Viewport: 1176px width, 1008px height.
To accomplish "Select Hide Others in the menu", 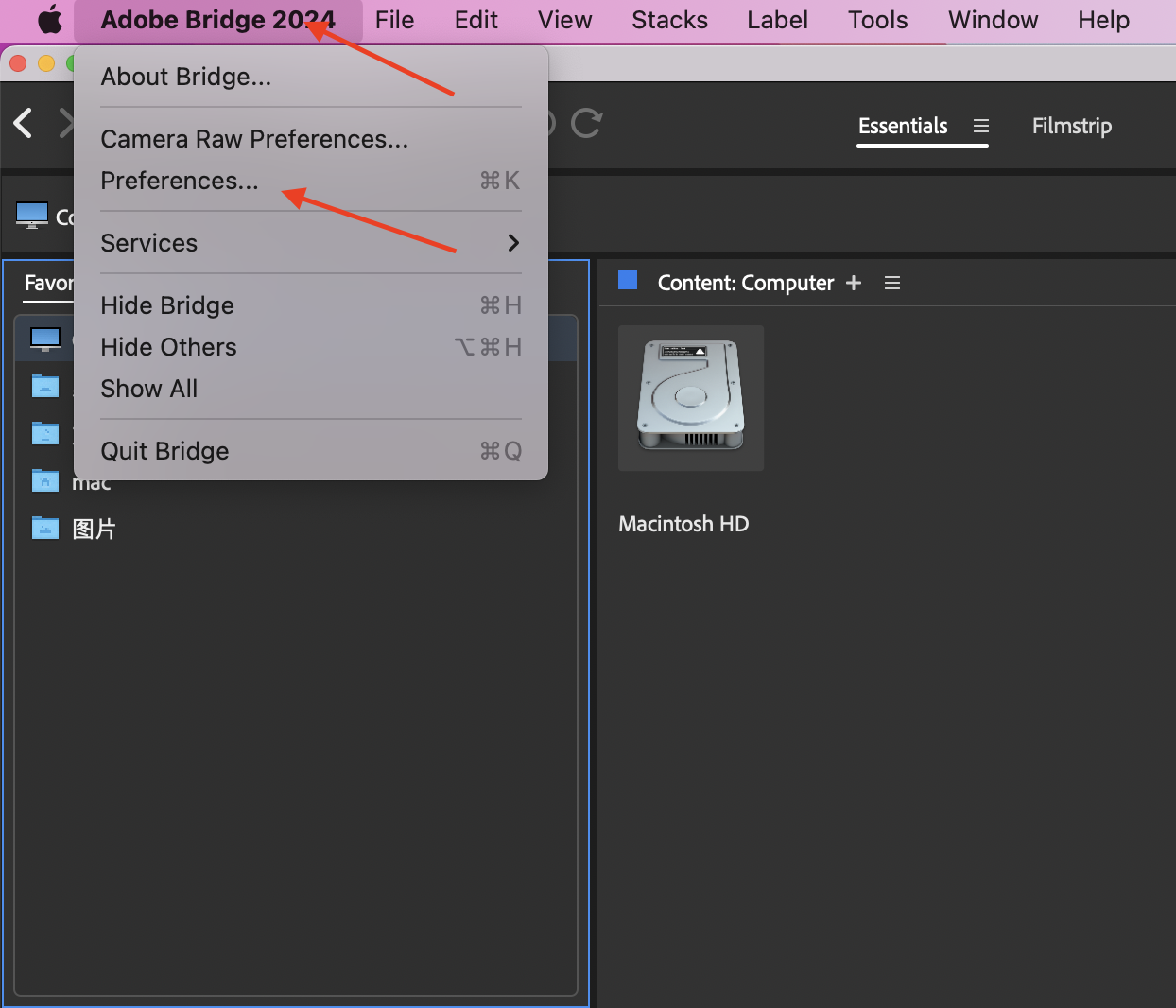I will (169, 347).
